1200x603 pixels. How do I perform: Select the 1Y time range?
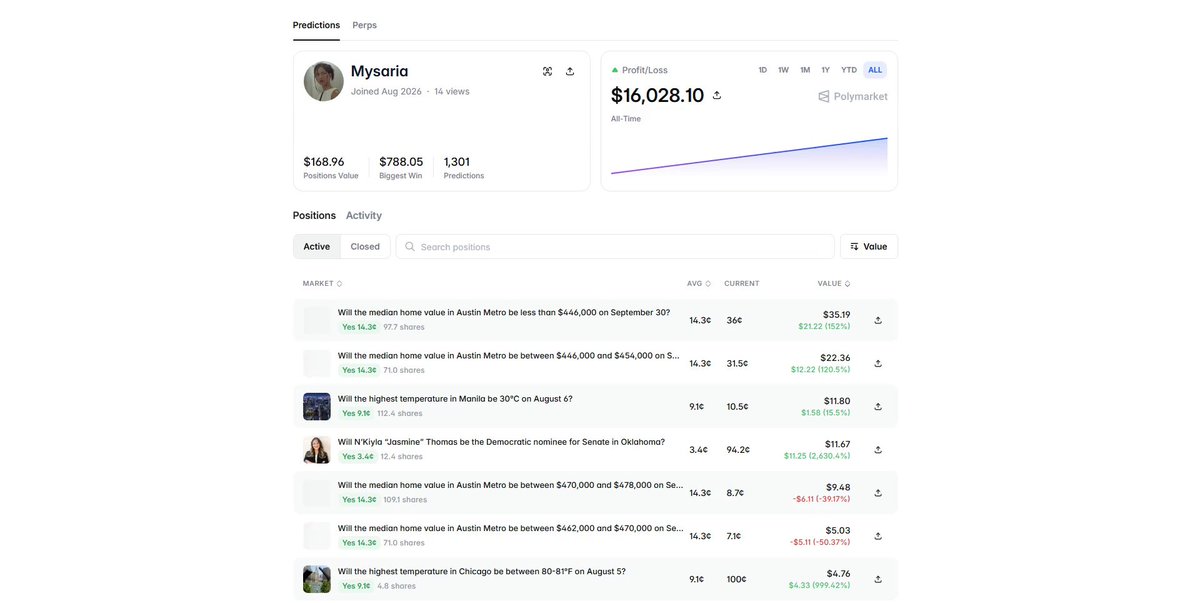826,70
